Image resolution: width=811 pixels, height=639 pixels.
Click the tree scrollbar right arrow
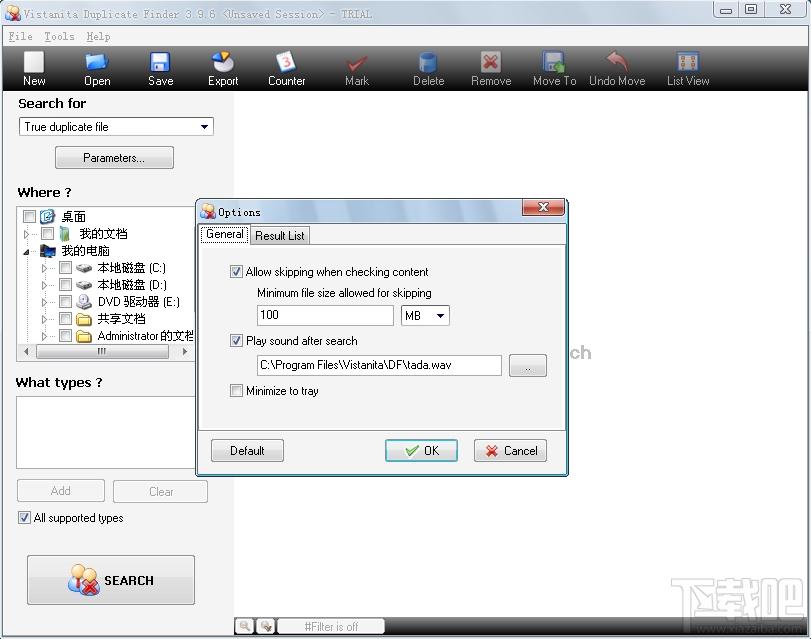tap(185, 351)
